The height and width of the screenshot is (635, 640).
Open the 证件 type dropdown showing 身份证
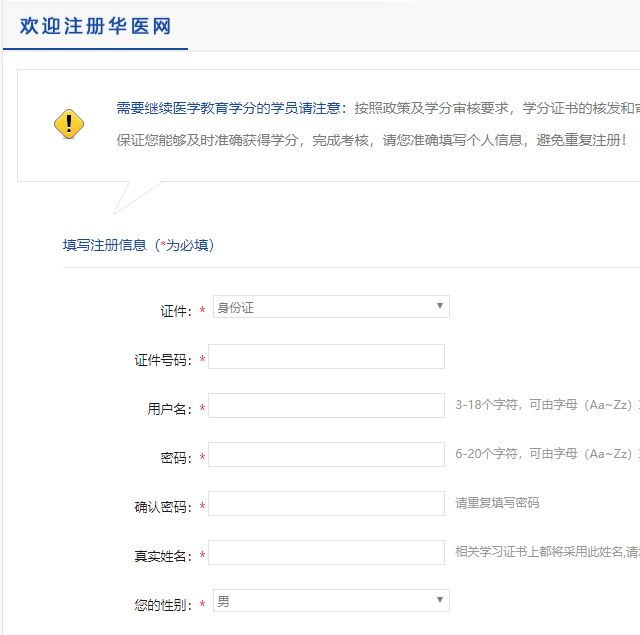pyautogui.click(x=330, y=307)
